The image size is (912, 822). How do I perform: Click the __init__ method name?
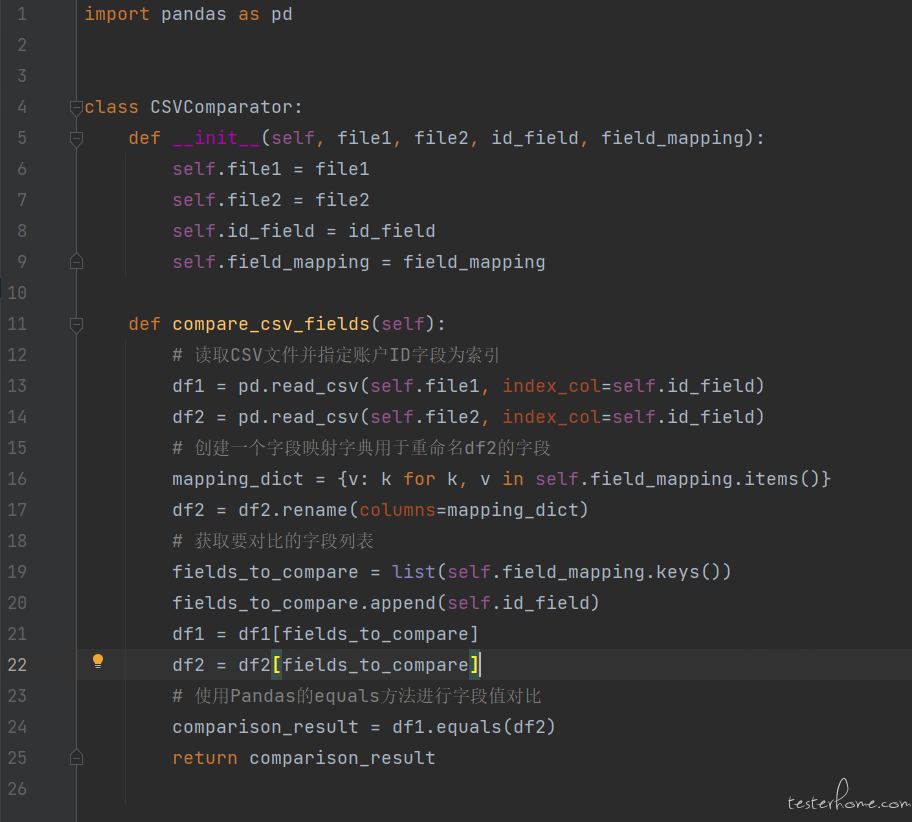click(x=216, y=138)
